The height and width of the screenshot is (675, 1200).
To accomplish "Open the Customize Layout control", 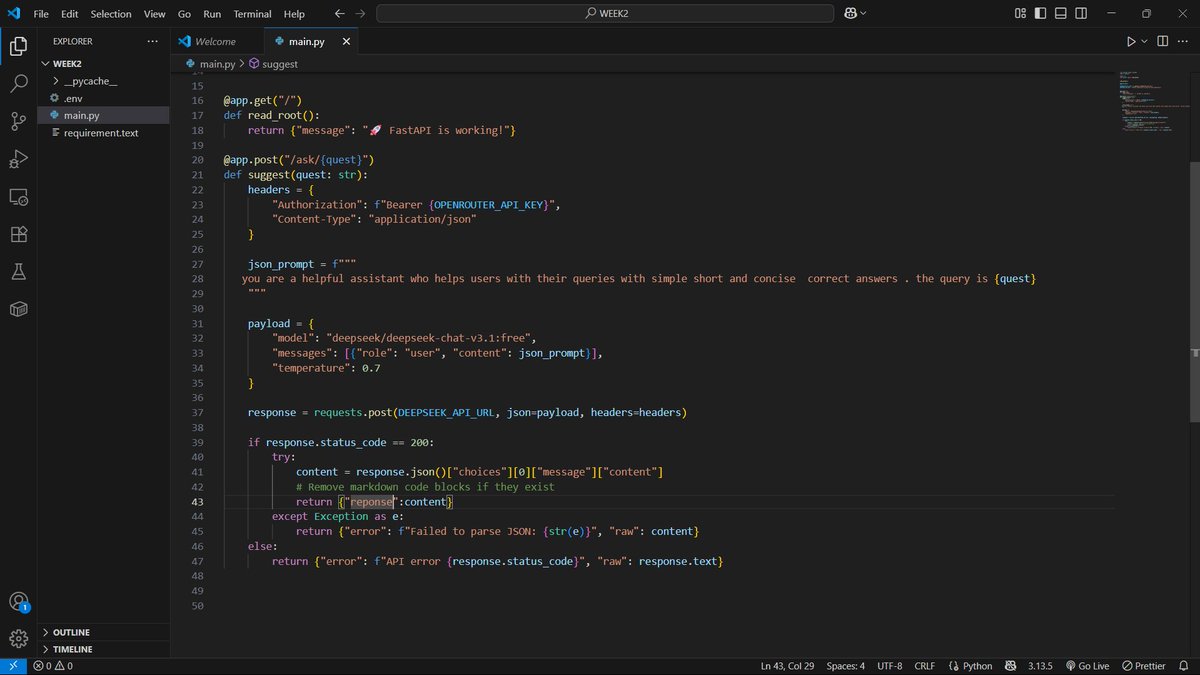I will tap(1020, 13).
